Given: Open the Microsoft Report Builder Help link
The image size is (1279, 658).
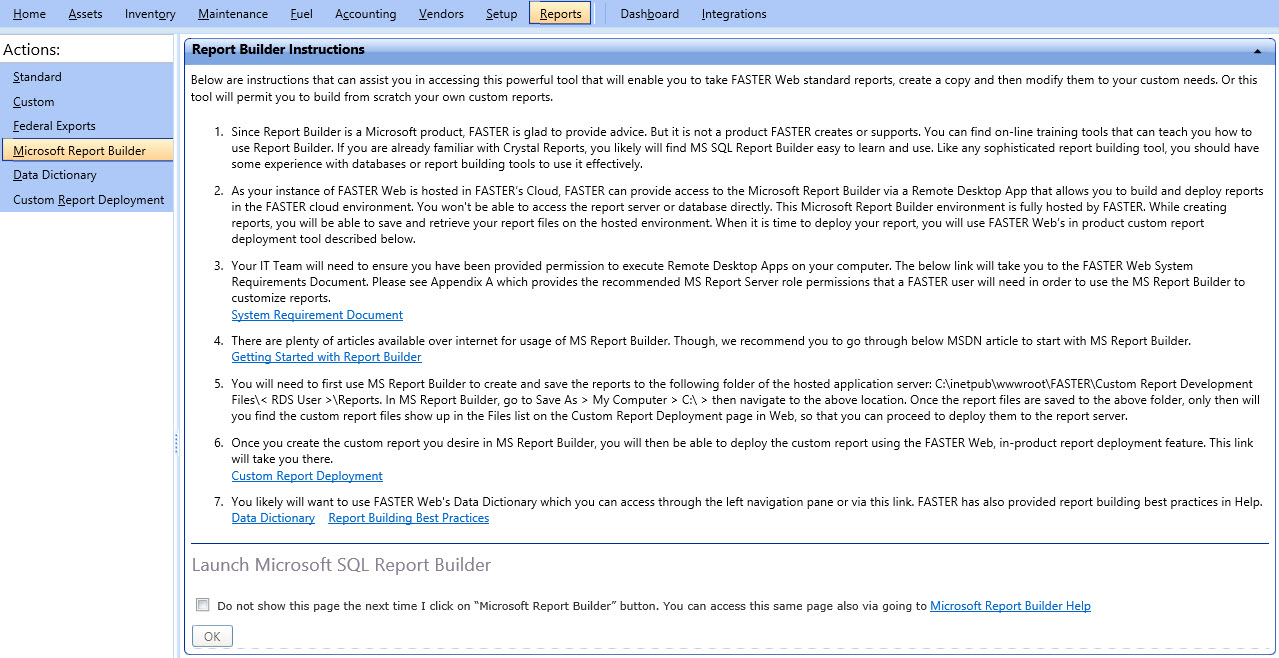Looking at the screenshot, I should tap(1010, 606).
